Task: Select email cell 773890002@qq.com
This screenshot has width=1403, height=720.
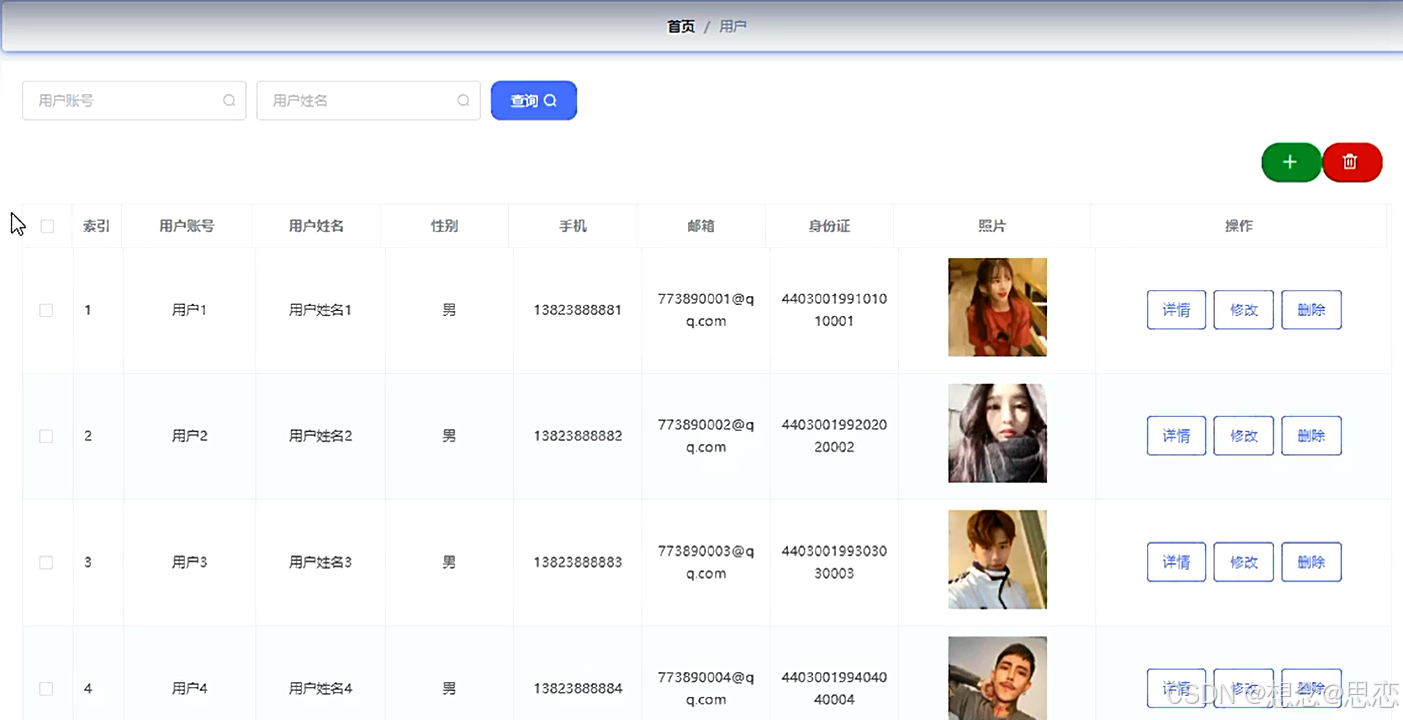Action: pyautogui.click(x=706, y=436)
